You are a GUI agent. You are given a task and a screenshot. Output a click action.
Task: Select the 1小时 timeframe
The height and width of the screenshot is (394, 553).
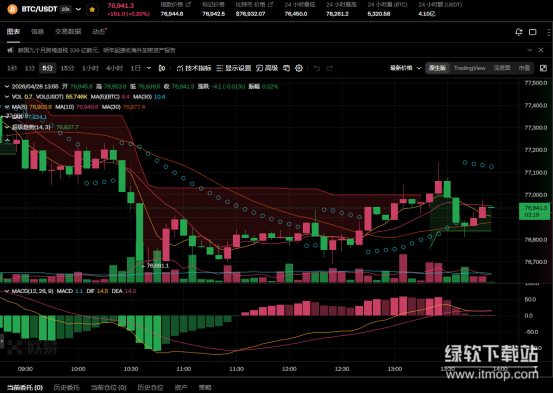click(x=90, y=68)
